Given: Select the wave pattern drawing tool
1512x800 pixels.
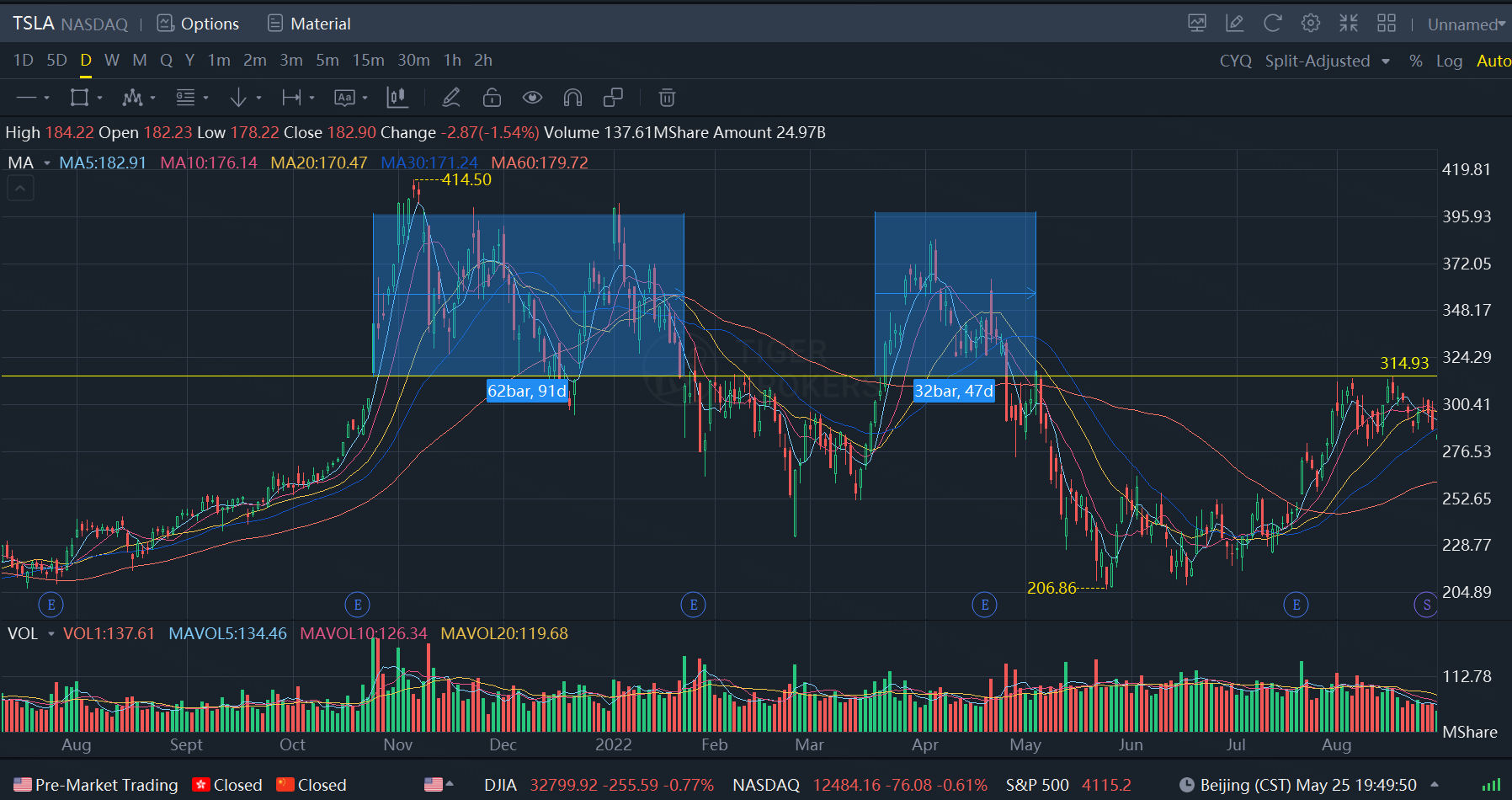Looking at the screenshot, I should point(132,98).
